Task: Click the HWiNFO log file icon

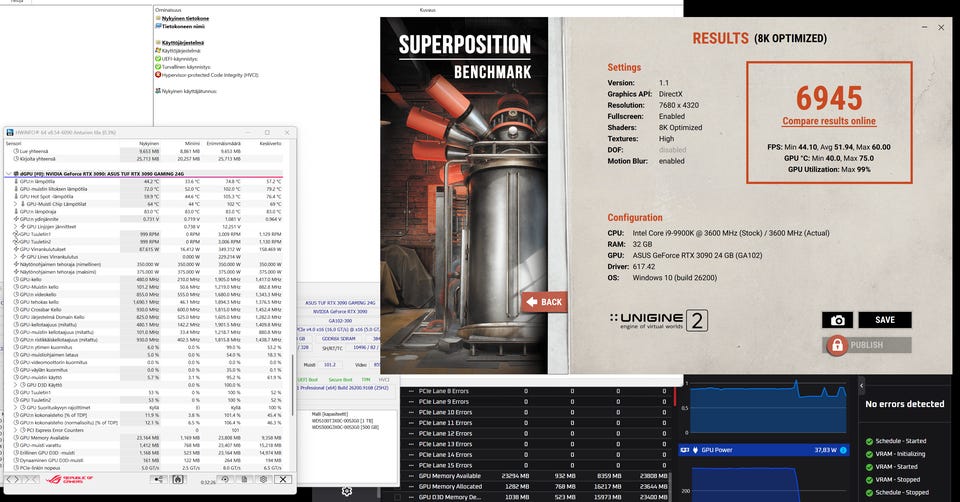Action: pos(244,479)
